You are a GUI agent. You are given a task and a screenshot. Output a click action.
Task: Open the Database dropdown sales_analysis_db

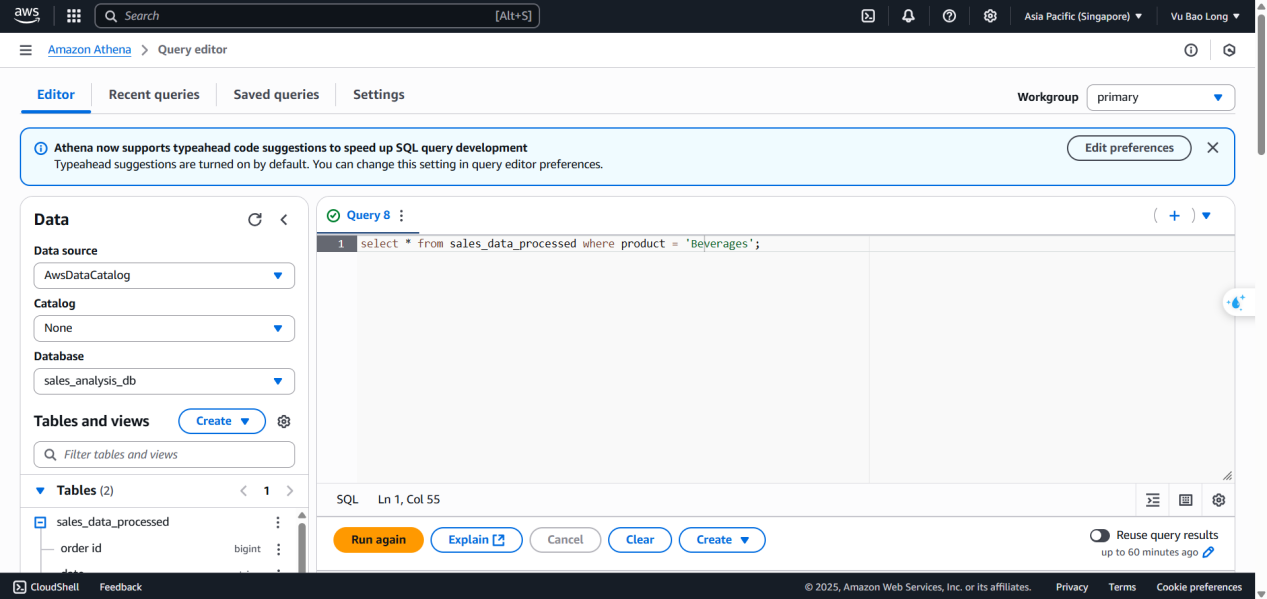coord(164,381)
